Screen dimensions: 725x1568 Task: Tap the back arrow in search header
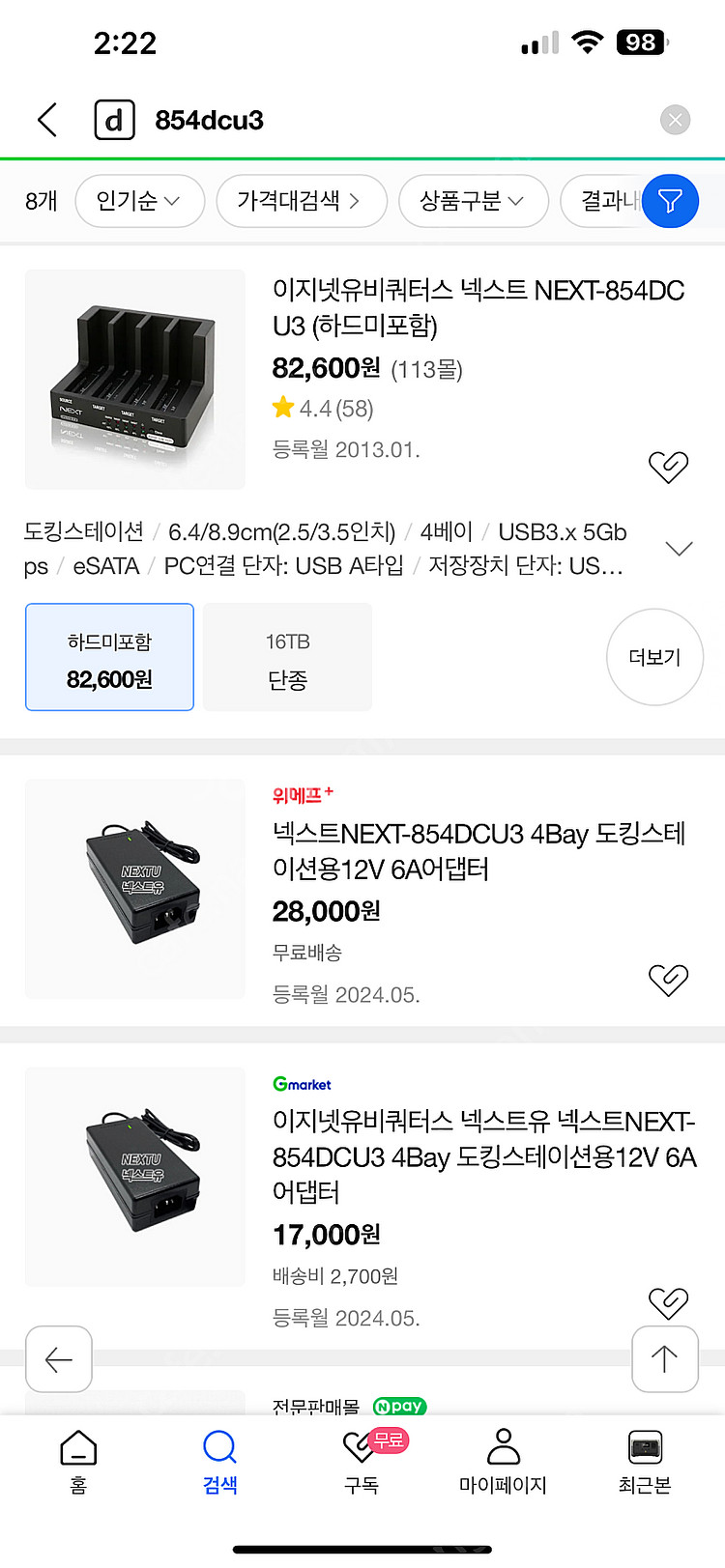click(x=47, y=120)
